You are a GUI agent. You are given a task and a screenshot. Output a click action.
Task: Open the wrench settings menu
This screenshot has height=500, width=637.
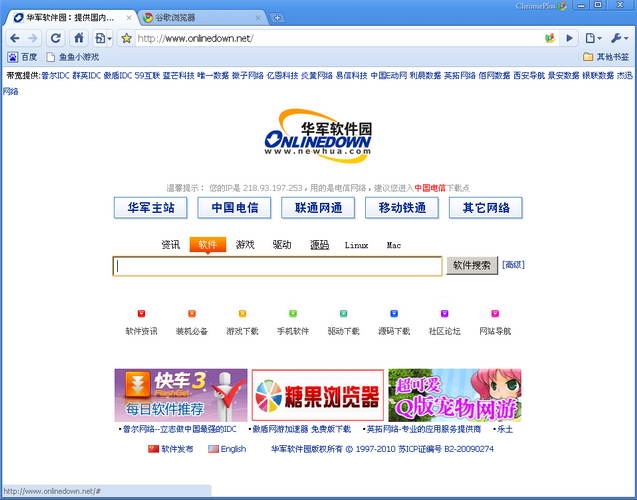click(x=620, y=38)
